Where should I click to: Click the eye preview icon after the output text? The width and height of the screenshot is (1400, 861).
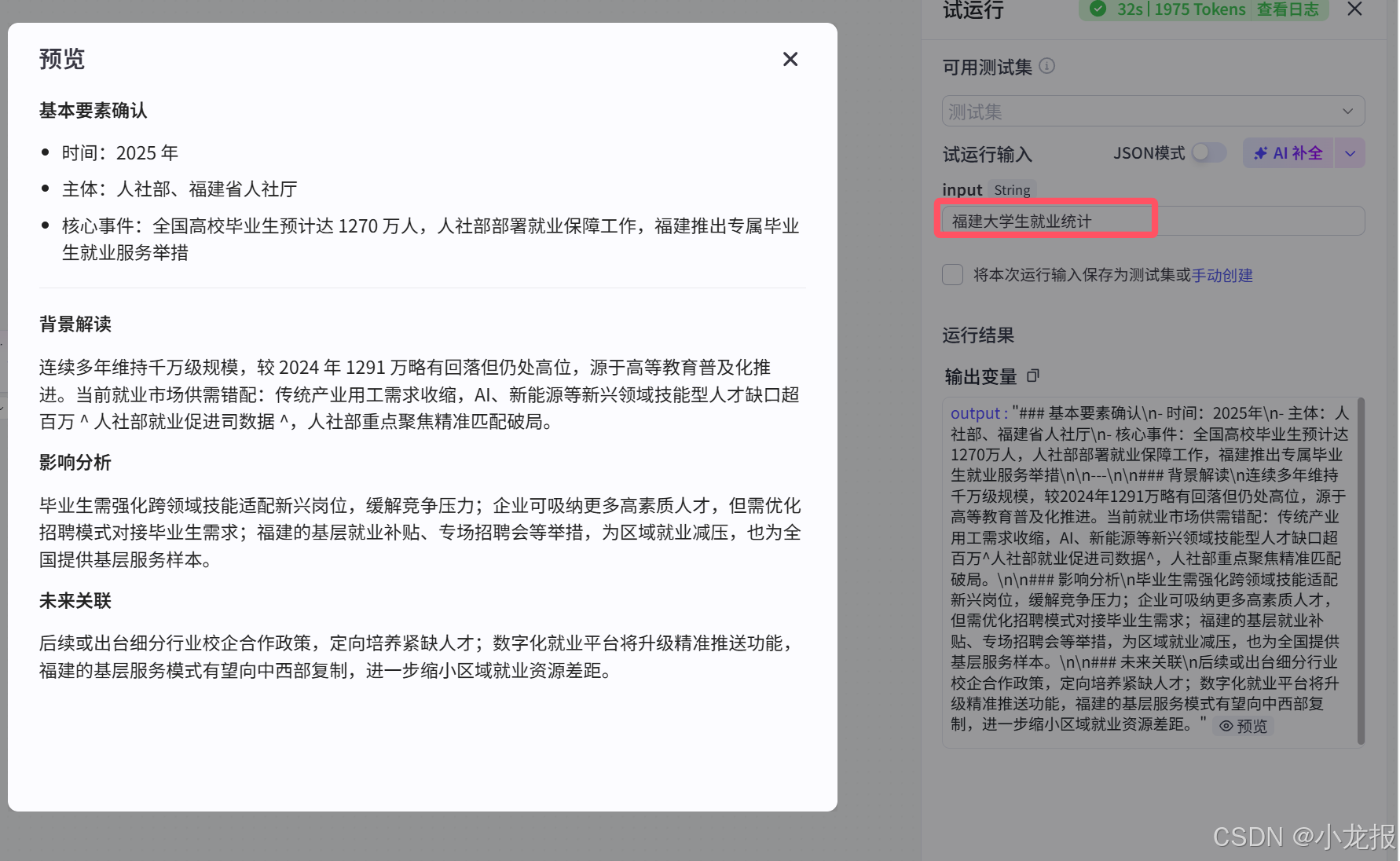click(1226, 726)
